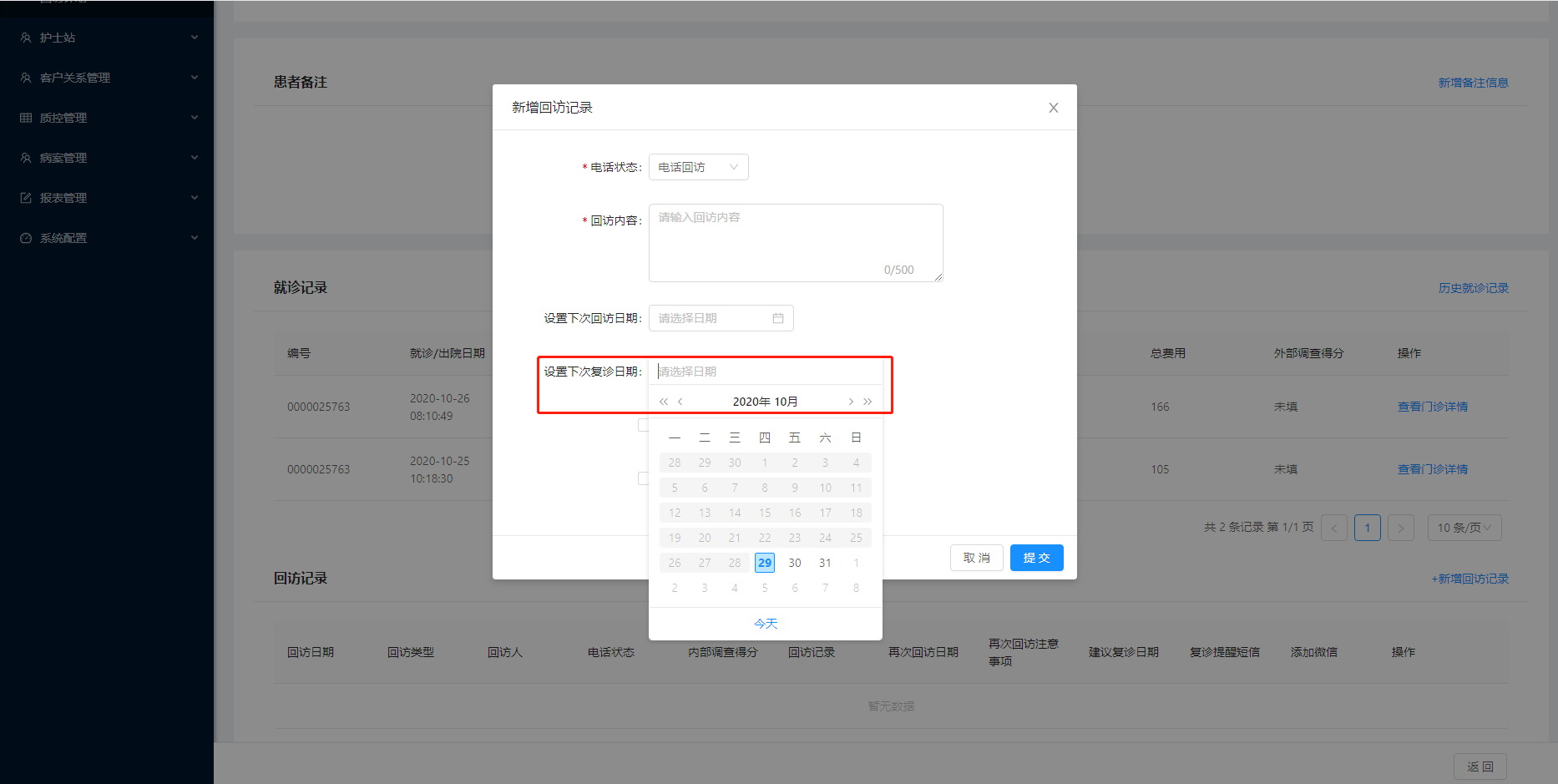
Task: Expand the 病案管理 chevron arrow
Action: 195,158
